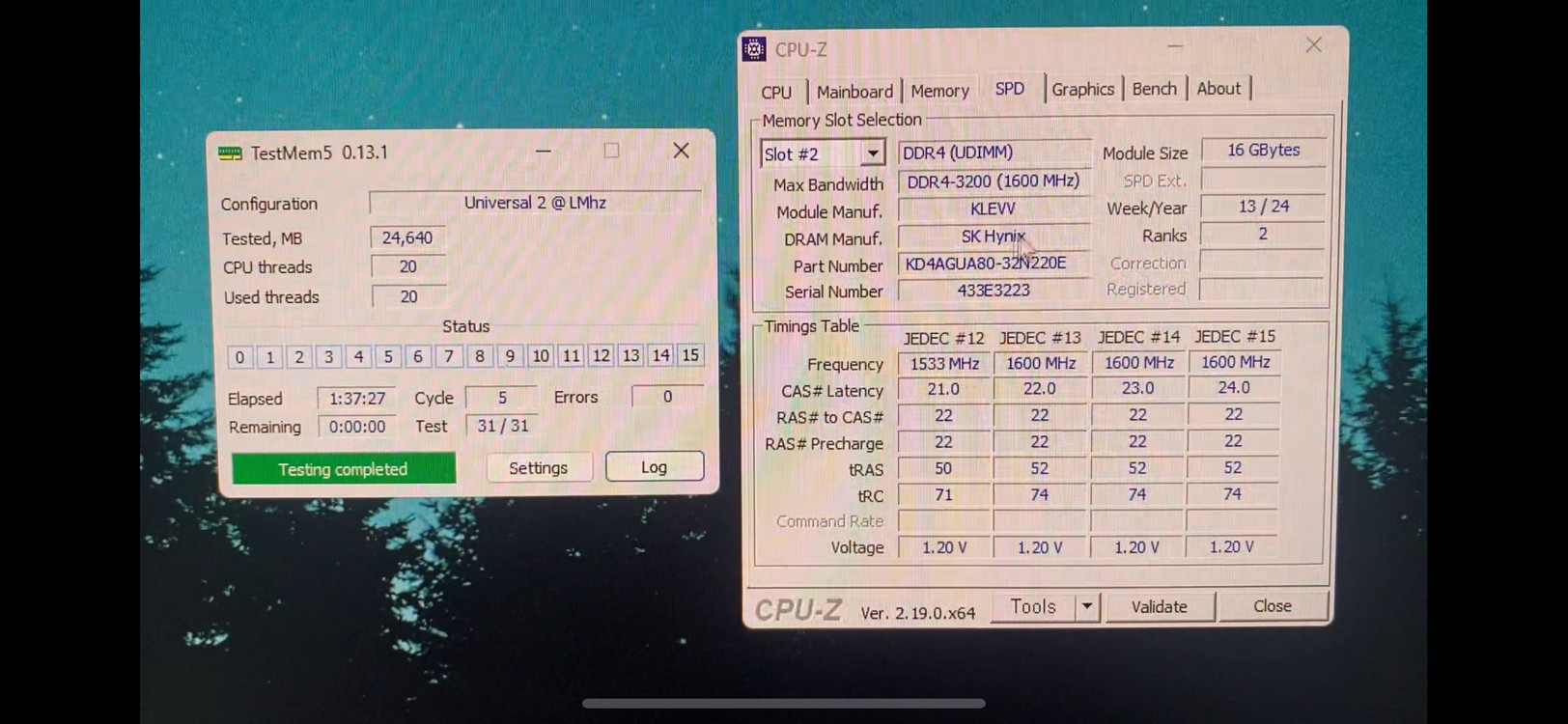Click status thread box 10
Viewport: 1568px width, 724px height.
[x=541, y=356]
